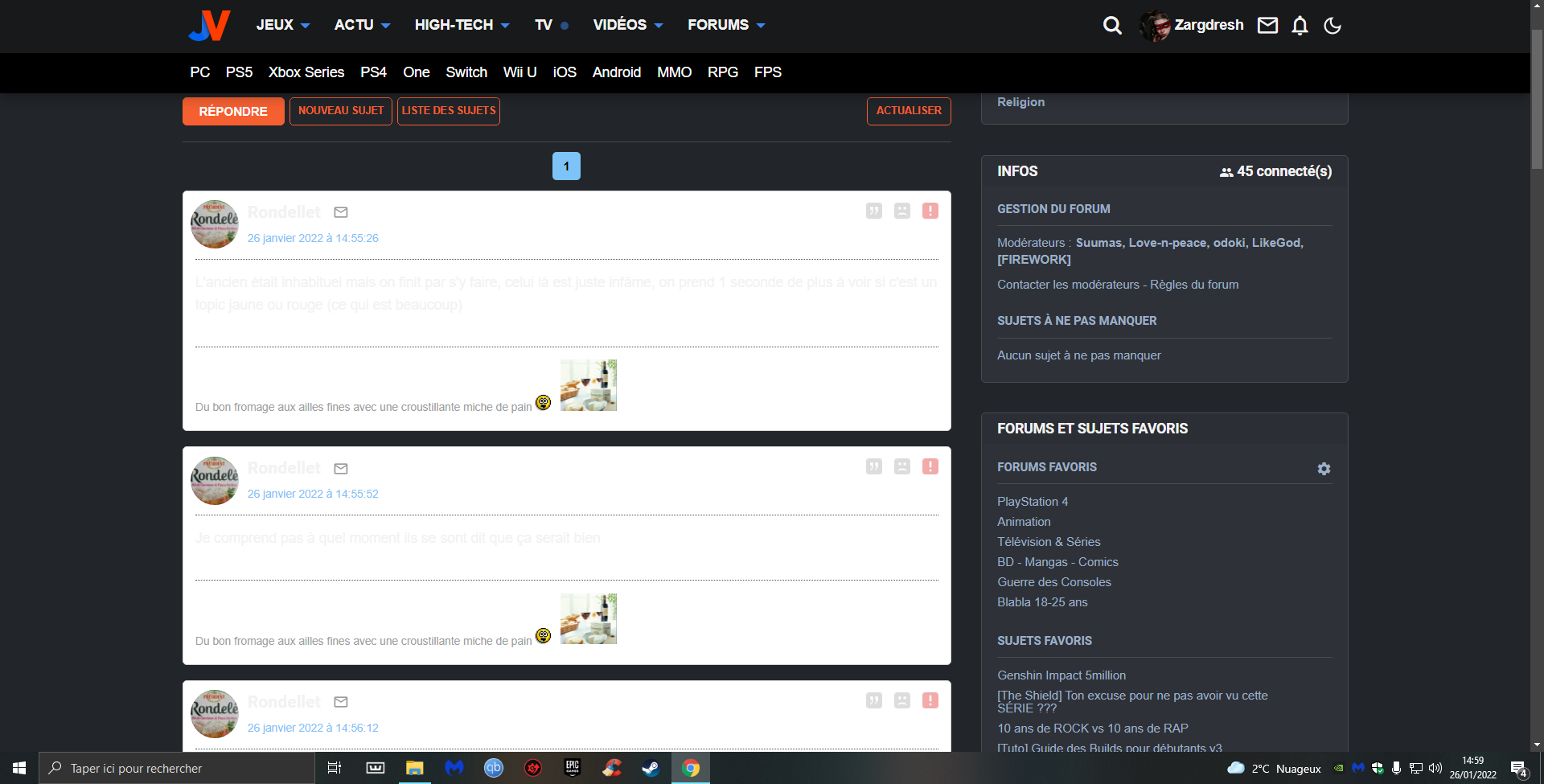1544x784 pixels.
Task: Blacklist author of the 14:56:12 post
Action: [x=902, y=700]
